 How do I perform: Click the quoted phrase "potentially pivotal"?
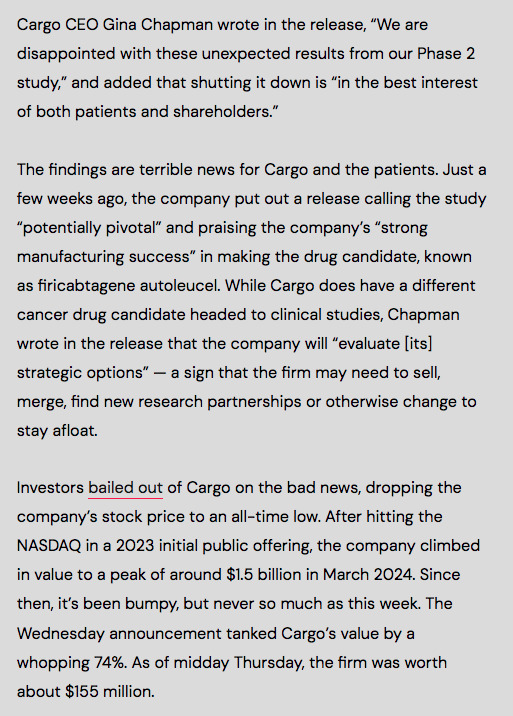(x=89, y=227)
